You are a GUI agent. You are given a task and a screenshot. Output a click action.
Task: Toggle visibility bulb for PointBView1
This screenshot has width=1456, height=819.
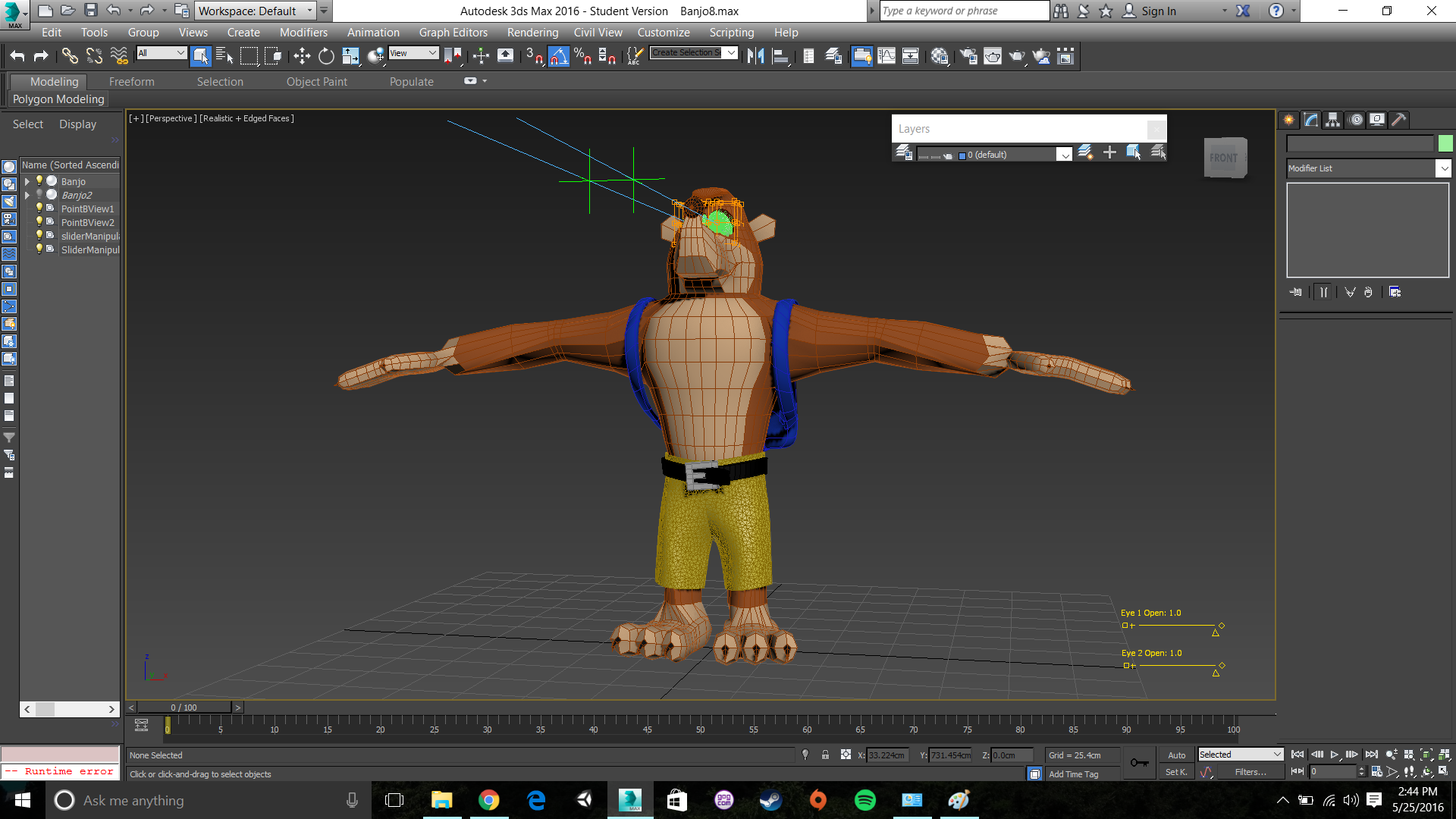coord(39,209)
